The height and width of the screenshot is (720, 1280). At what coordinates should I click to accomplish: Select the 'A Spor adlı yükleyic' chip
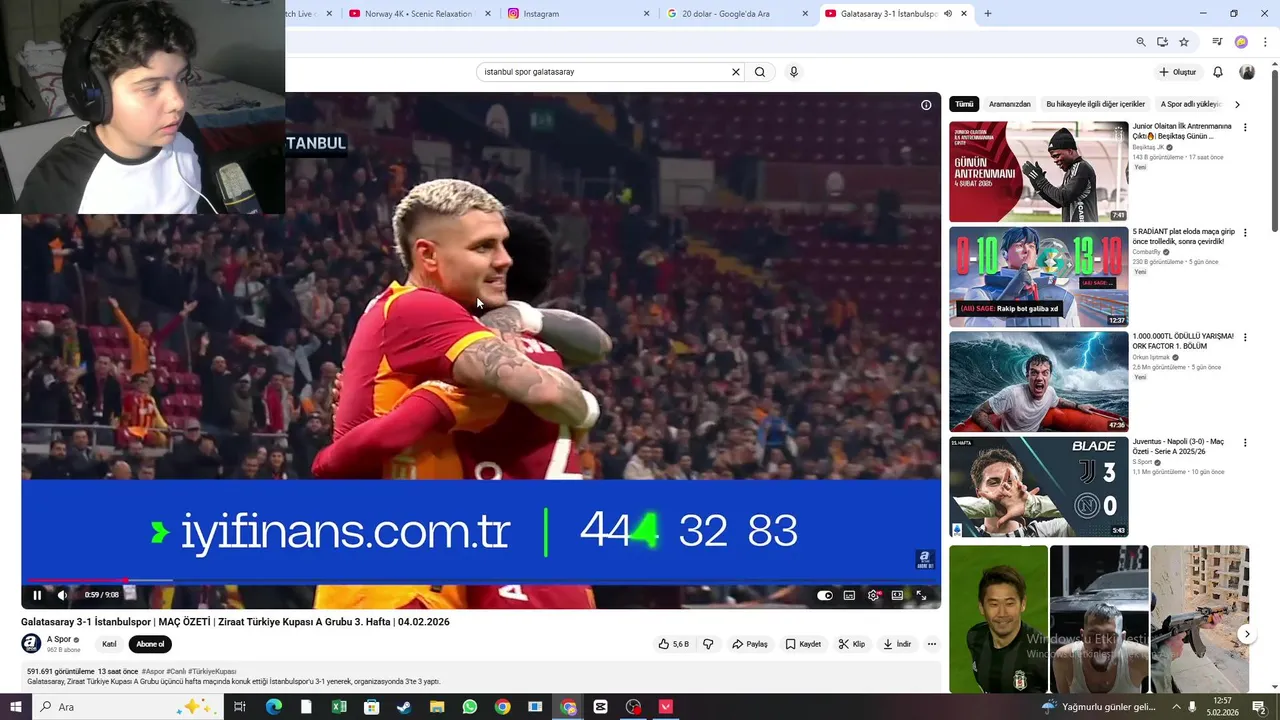pos(1191,104)
